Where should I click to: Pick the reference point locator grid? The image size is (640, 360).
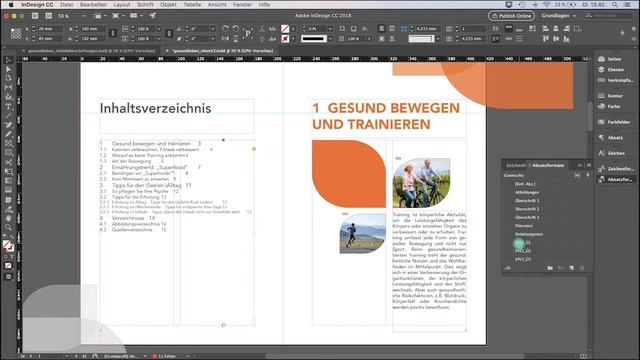click(16, 33)
